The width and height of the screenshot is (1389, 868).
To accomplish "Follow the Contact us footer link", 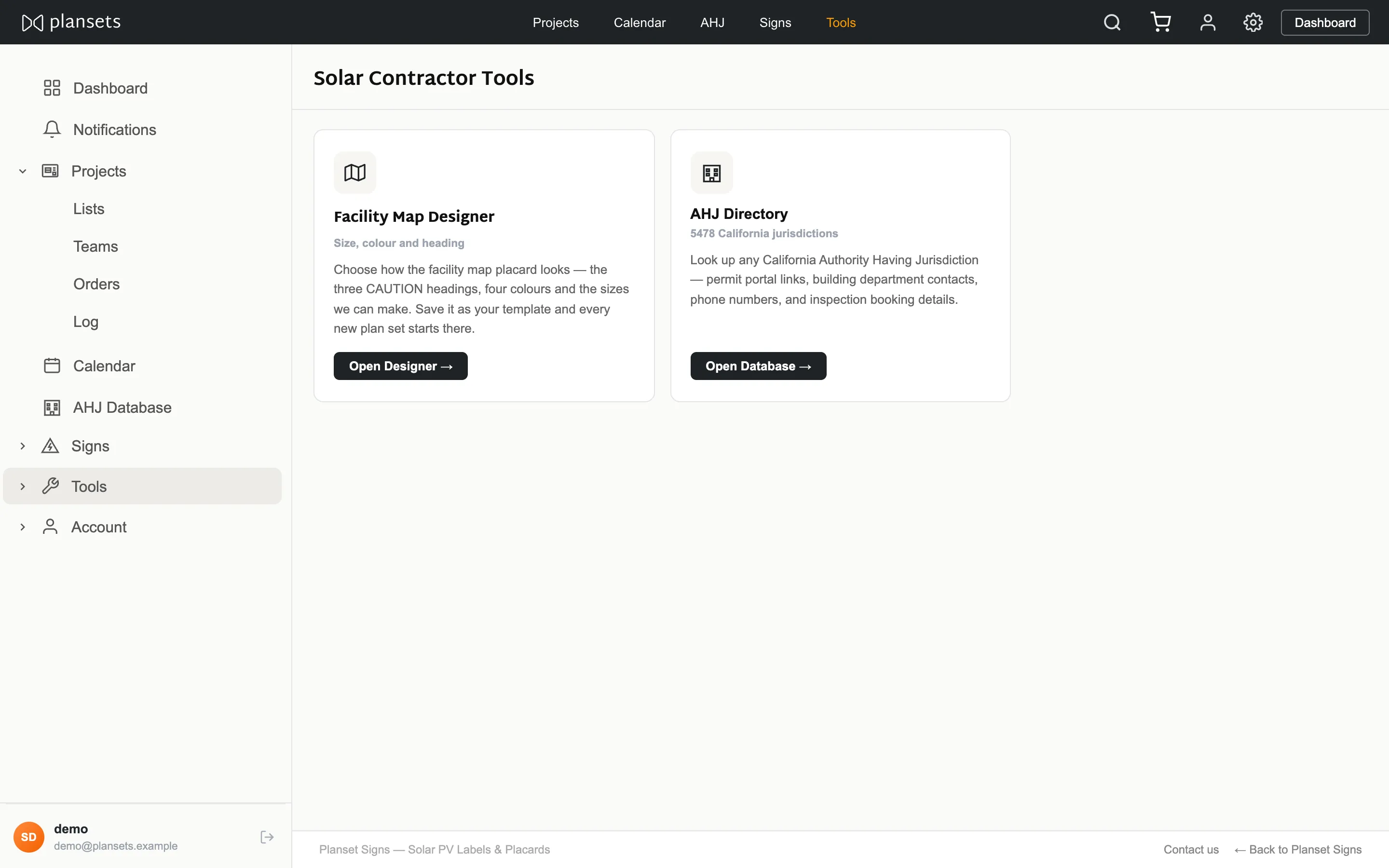I will click(1191, 850).
